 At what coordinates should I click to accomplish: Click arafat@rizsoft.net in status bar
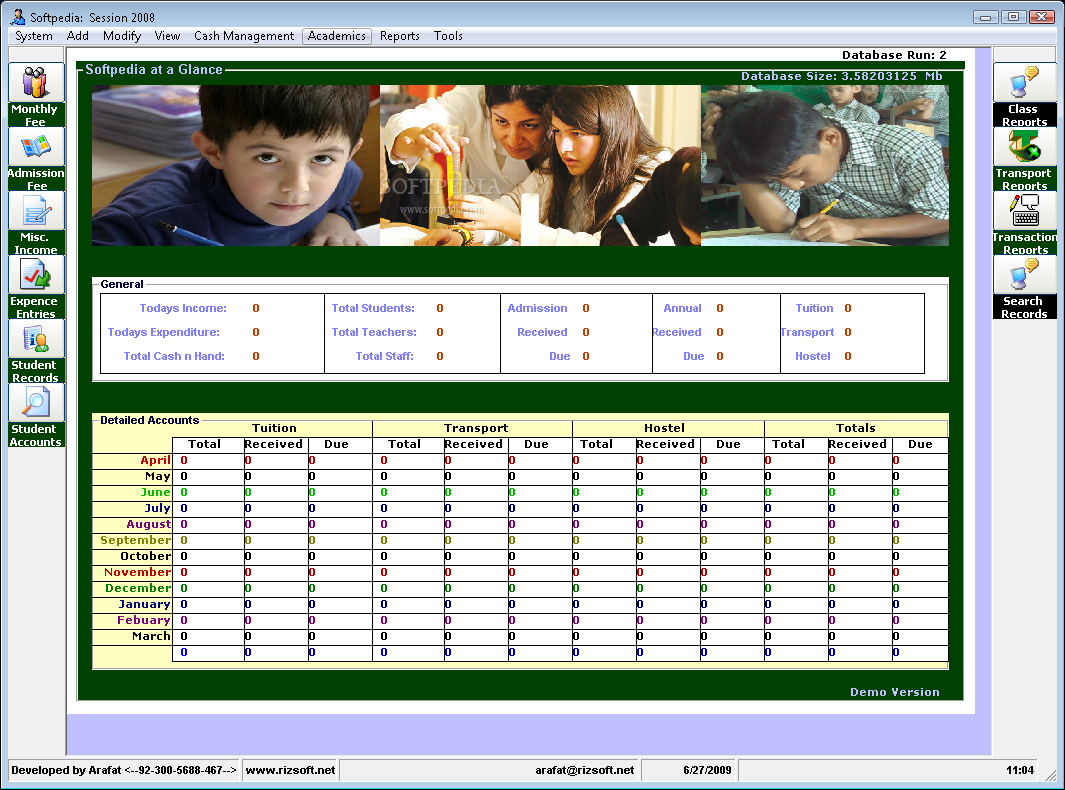click(x=584, y=770)
